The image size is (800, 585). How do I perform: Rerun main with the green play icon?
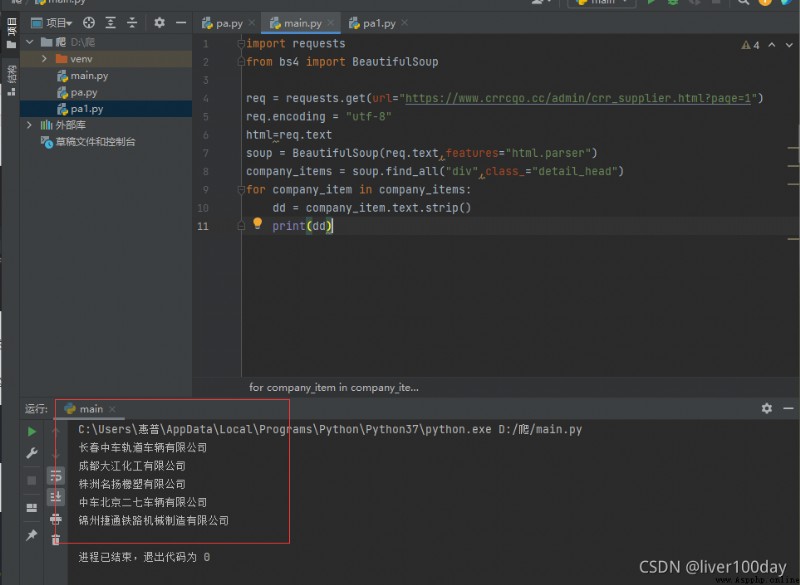tap(32, 431)
